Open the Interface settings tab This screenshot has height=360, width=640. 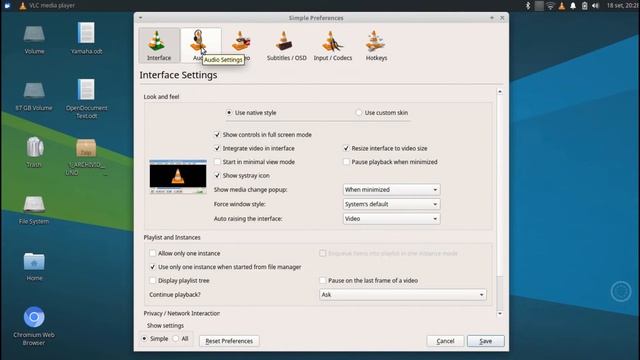(x=159, y=46)
